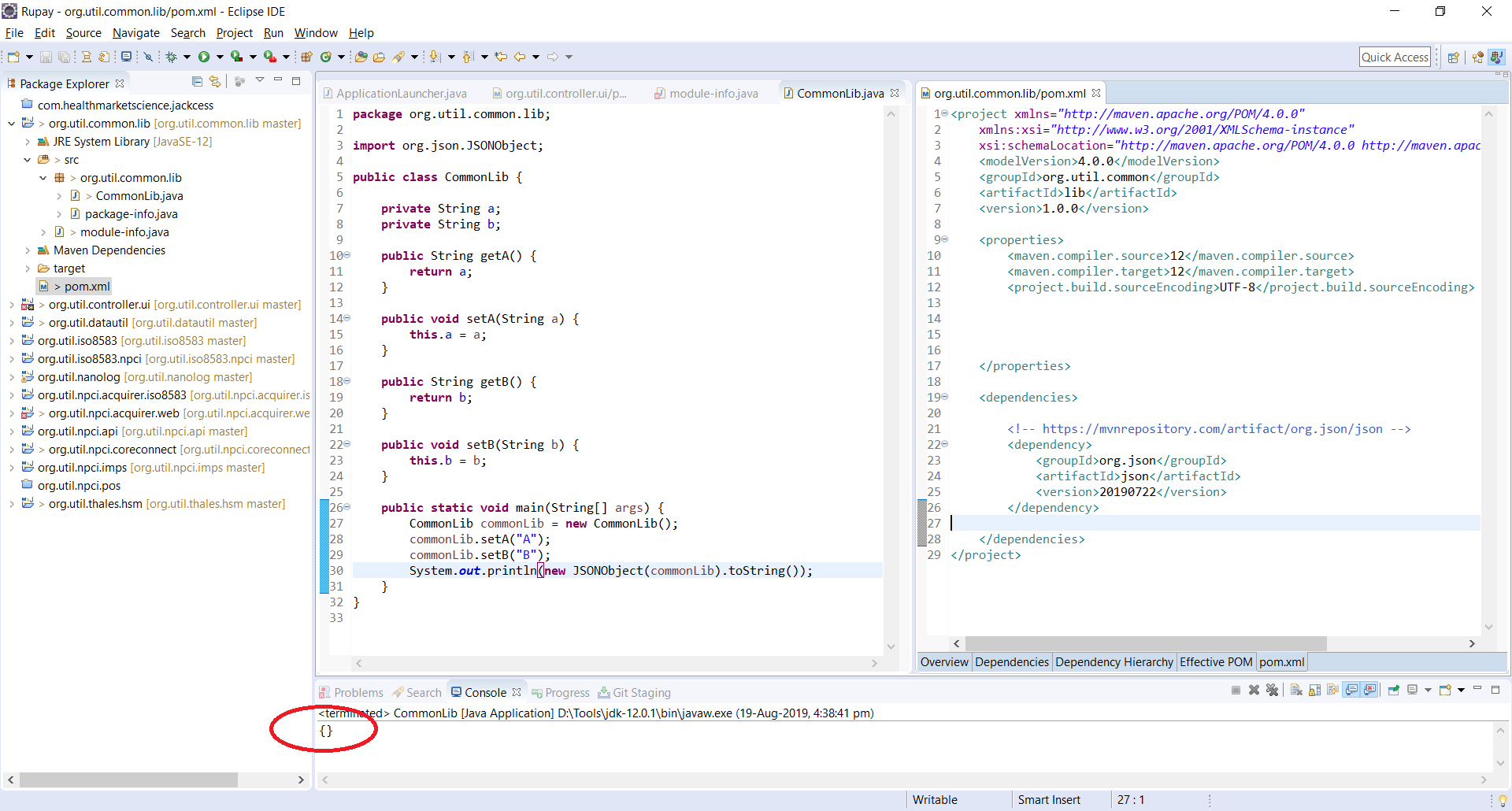
Task: Click the Open Type icon in toolbar
Action: tap(361, 57)
